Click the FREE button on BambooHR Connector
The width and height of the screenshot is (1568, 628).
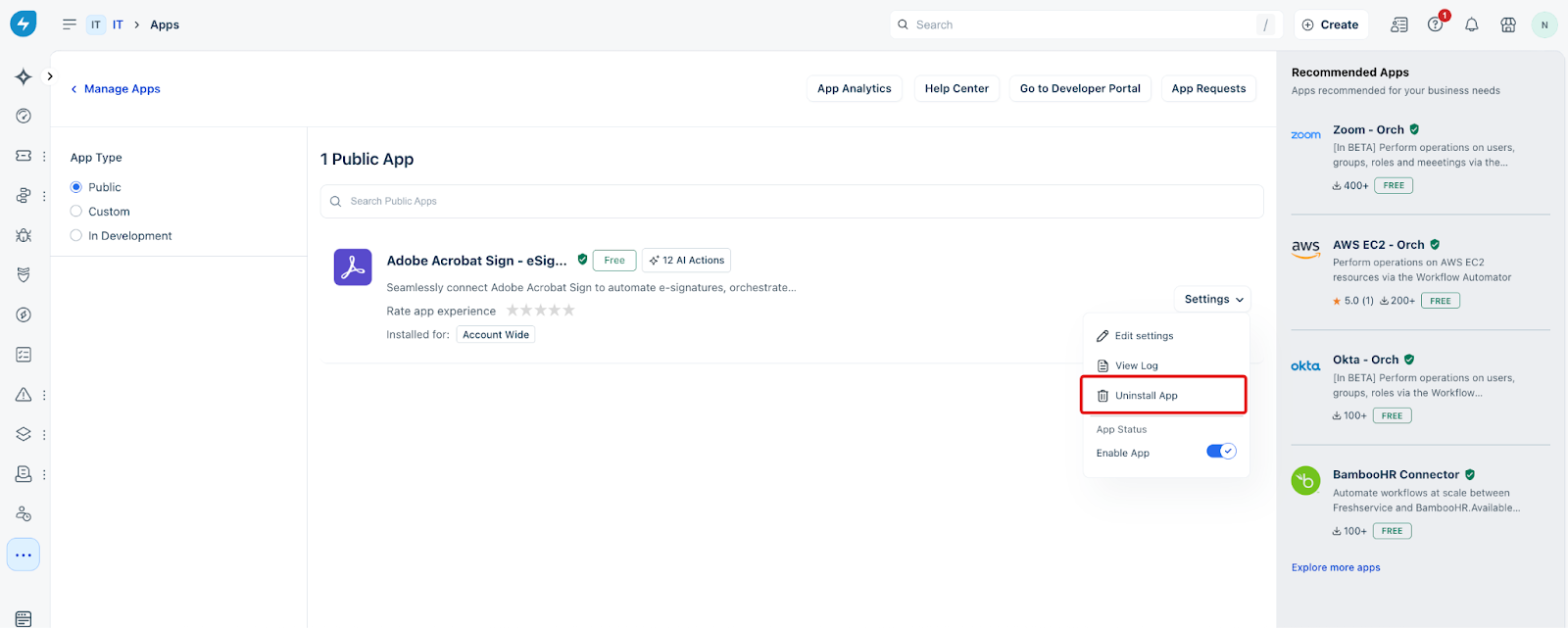point(1393,531)
